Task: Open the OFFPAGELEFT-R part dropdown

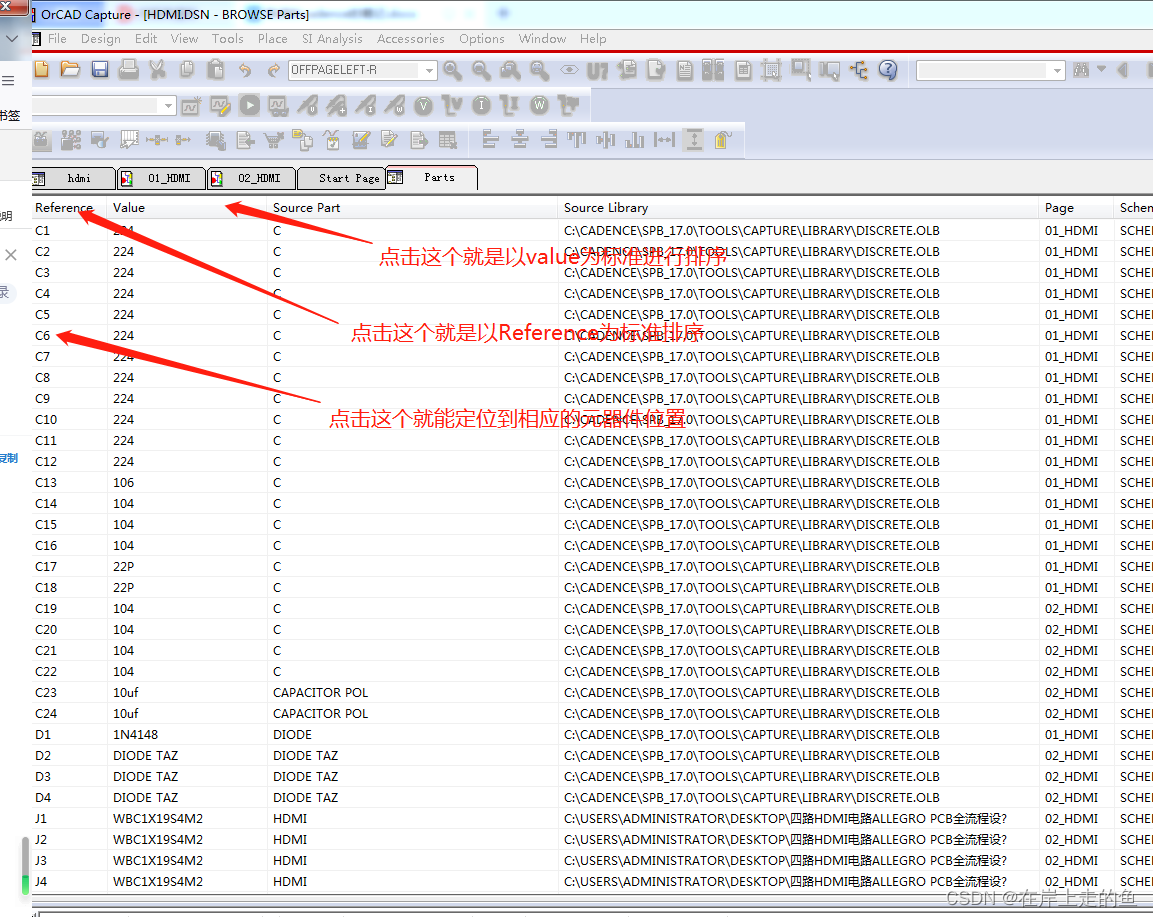Action: click(430, 71)
